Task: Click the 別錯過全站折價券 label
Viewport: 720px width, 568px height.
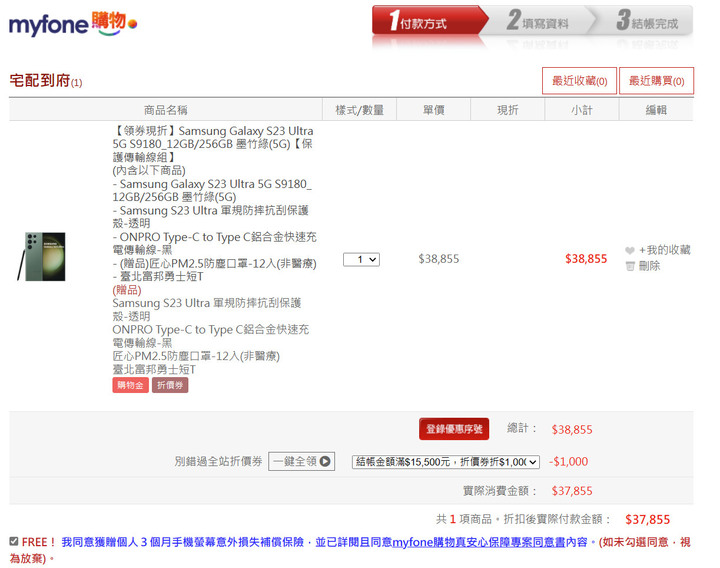Action: (218, 461)
